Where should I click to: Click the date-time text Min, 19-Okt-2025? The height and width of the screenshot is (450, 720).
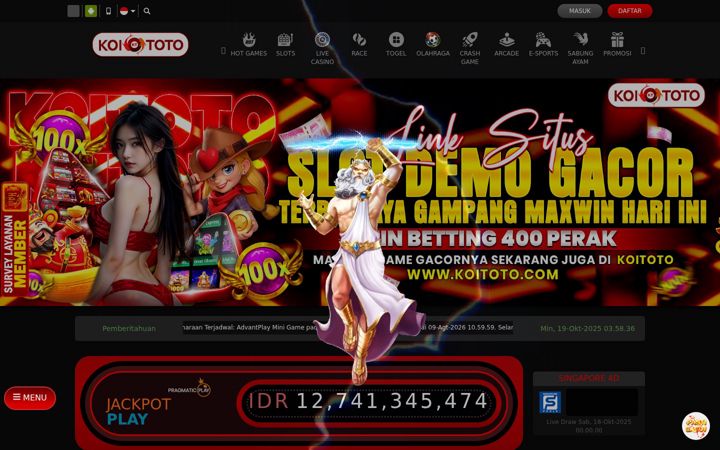588,328
